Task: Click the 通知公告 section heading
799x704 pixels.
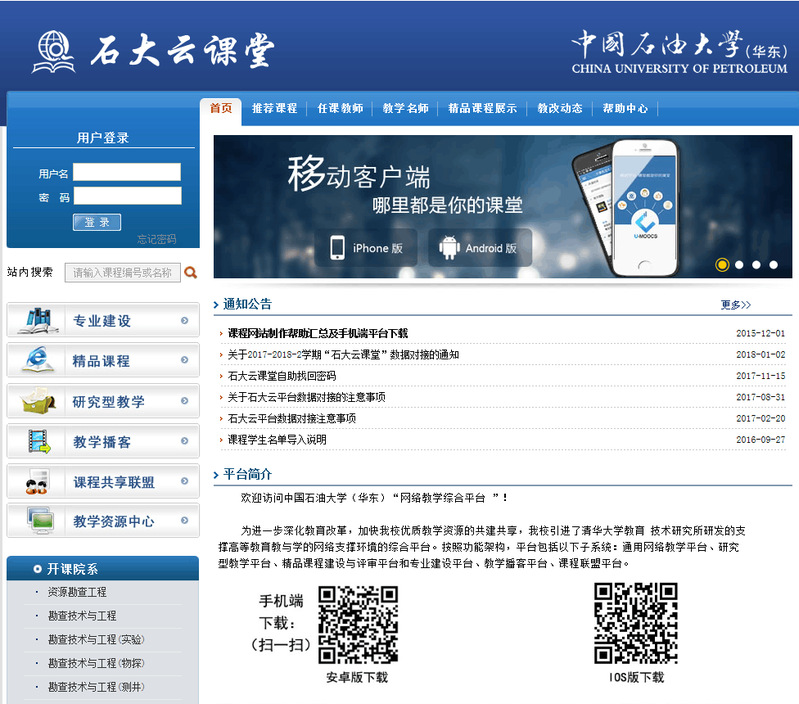Action: (247, 304)
